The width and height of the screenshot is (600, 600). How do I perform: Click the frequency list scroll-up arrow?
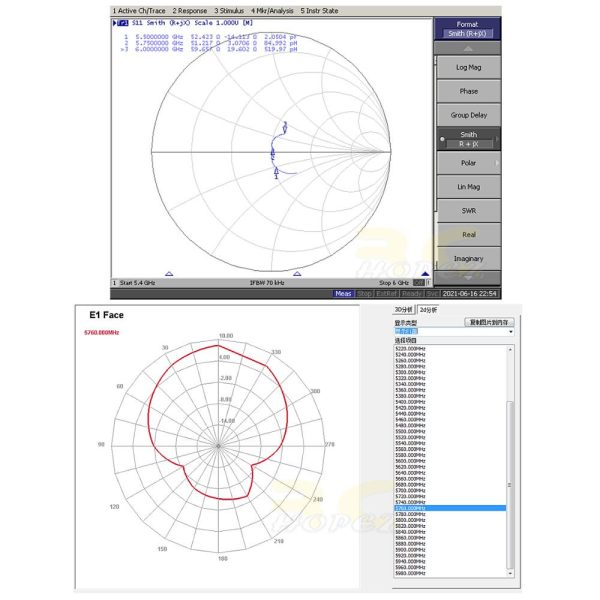point(509,349)
